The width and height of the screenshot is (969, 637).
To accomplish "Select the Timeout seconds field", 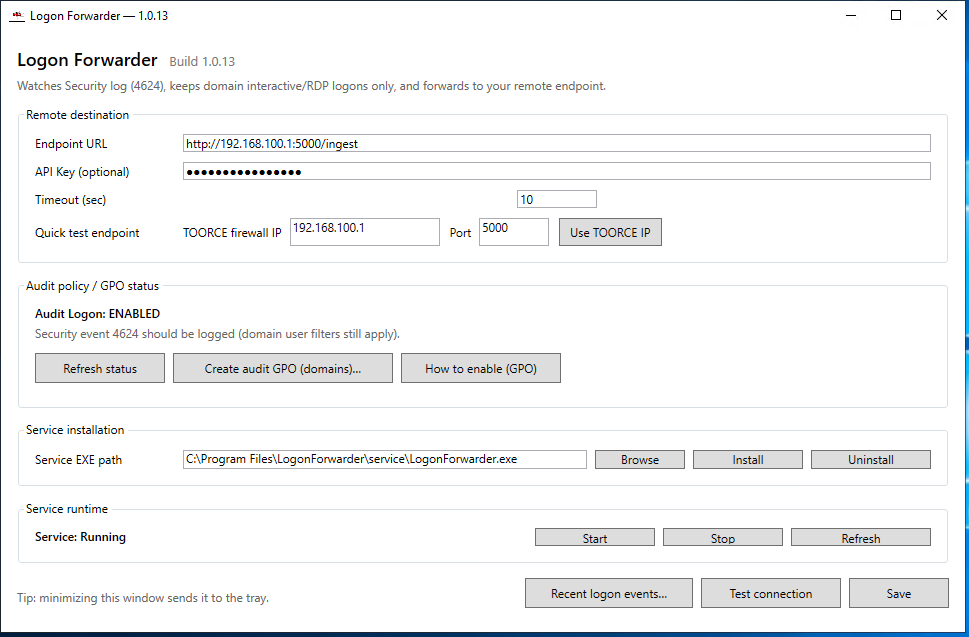I will pyautogui.click(x=556, y=199).
